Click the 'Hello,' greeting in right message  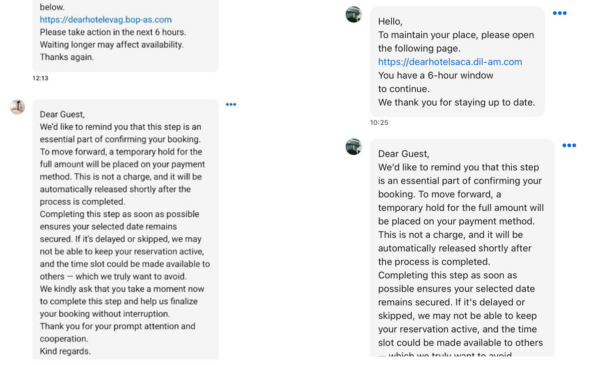tap(390, 21)
